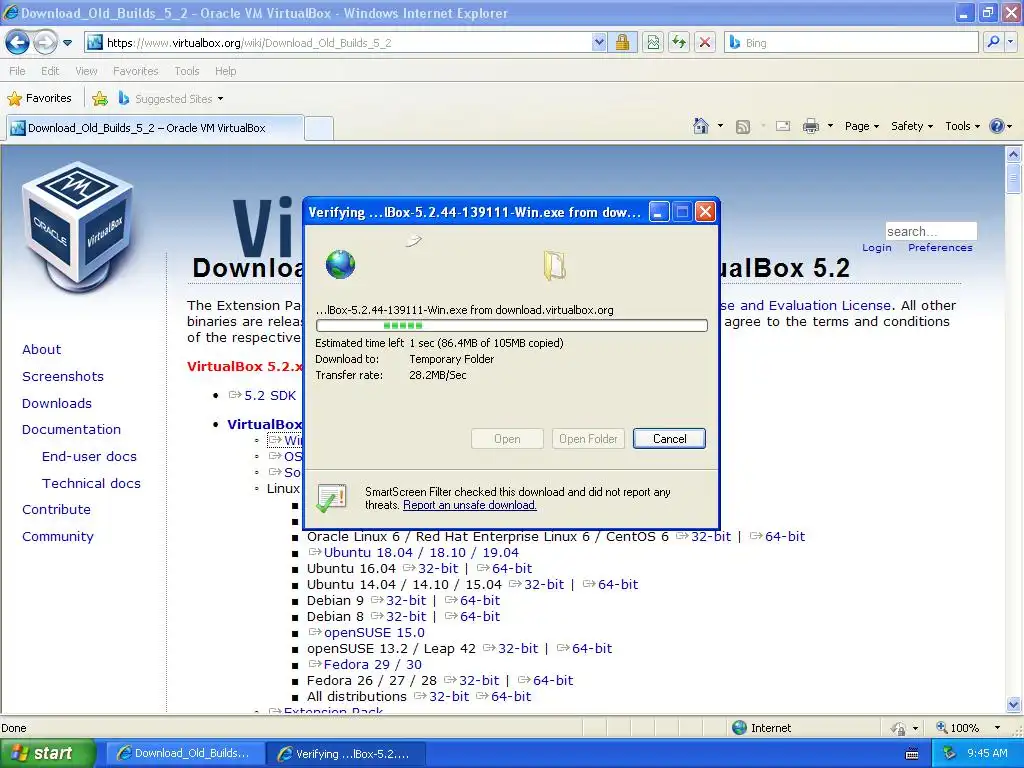Select the Download_Old_Builds_5_2 browser tab
Image resolution: width=1024 pixels, height=768 pixels.
(155, 128)
